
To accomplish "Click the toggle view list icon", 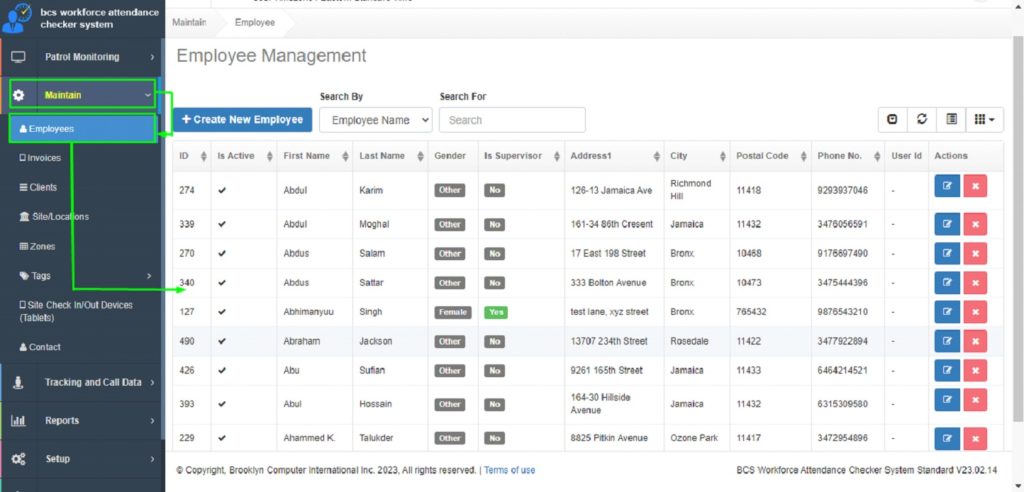I will pos(951,120).
